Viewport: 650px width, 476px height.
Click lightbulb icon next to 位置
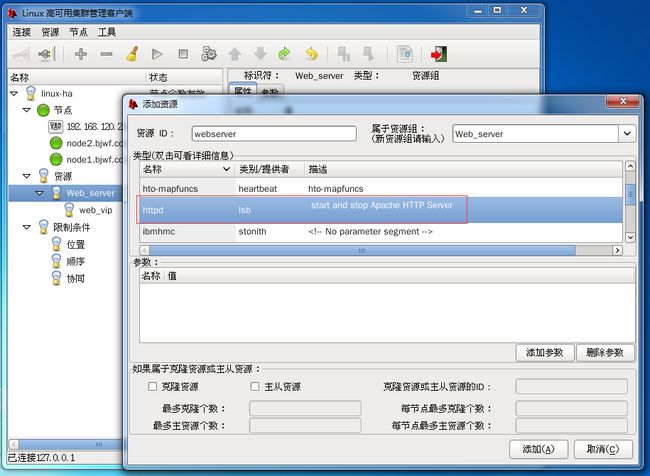point(56,244)
